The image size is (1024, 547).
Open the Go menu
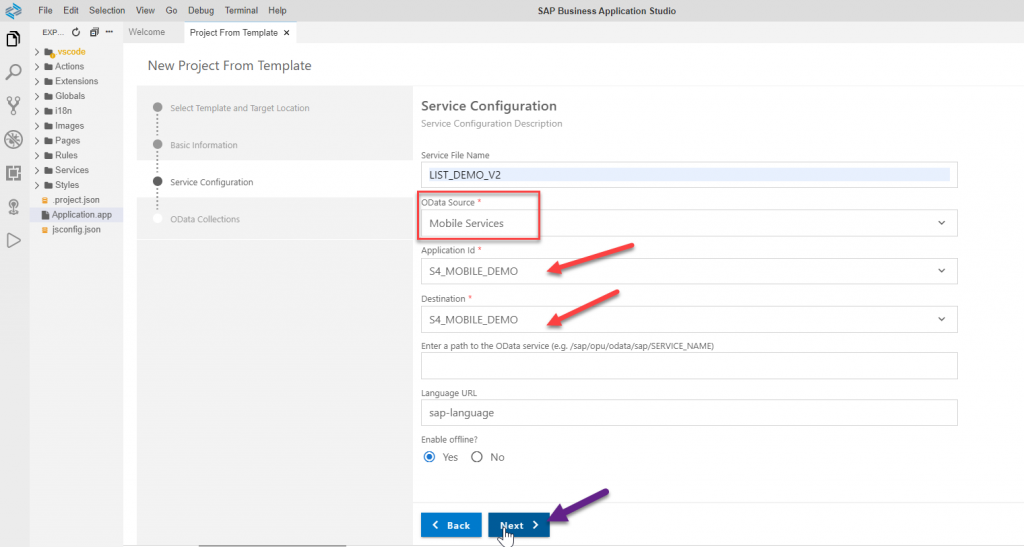(171, 10)
